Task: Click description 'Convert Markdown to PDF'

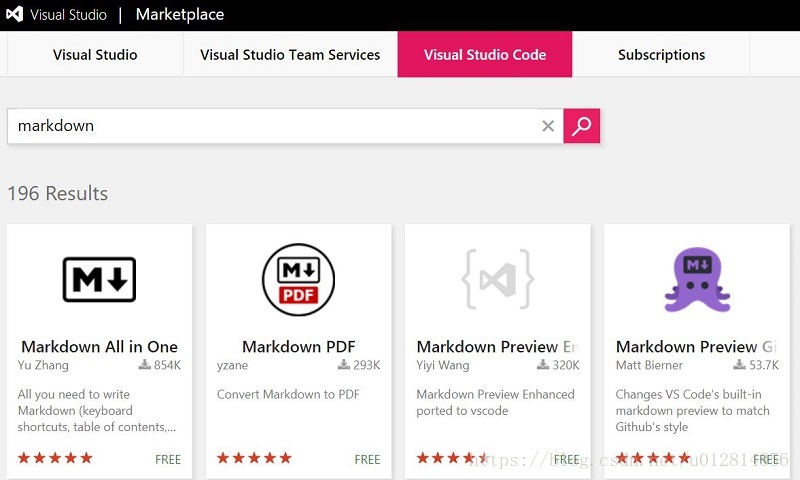Action: tap(288, 394)
